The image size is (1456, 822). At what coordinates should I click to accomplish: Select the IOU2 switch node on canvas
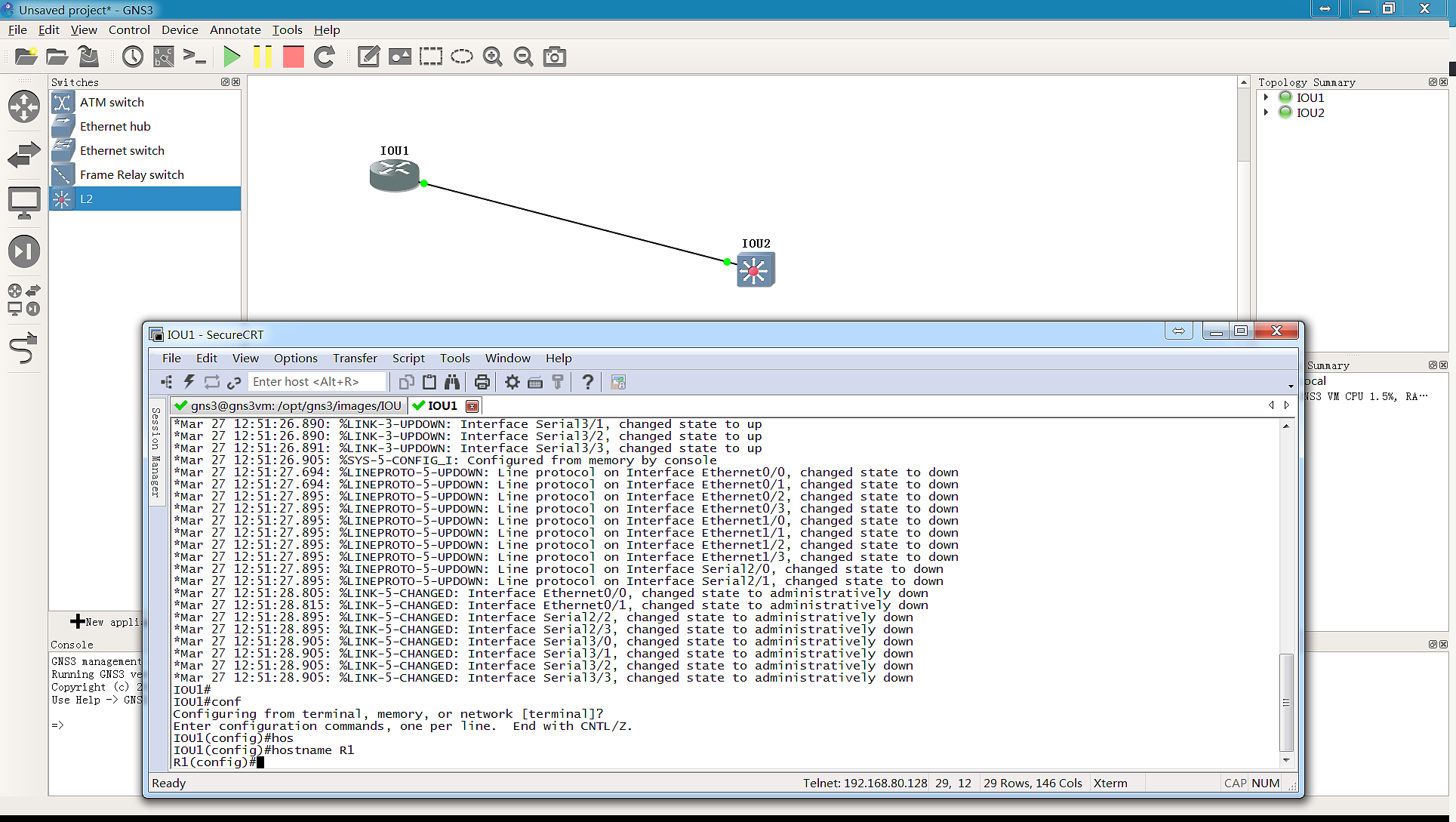click(756, 270)
